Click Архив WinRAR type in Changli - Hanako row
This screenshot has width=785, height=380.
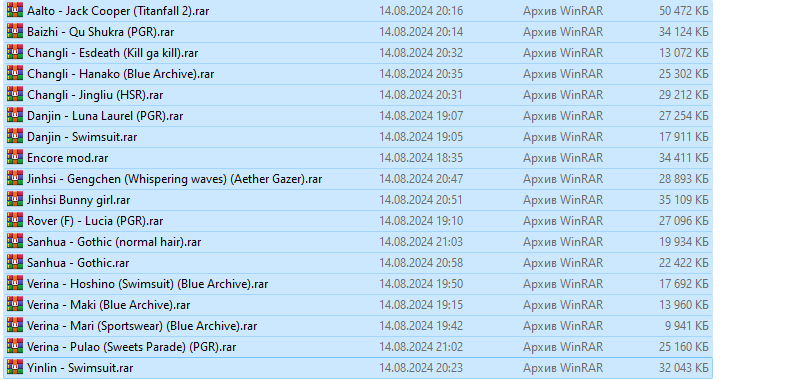pos(563,74)
